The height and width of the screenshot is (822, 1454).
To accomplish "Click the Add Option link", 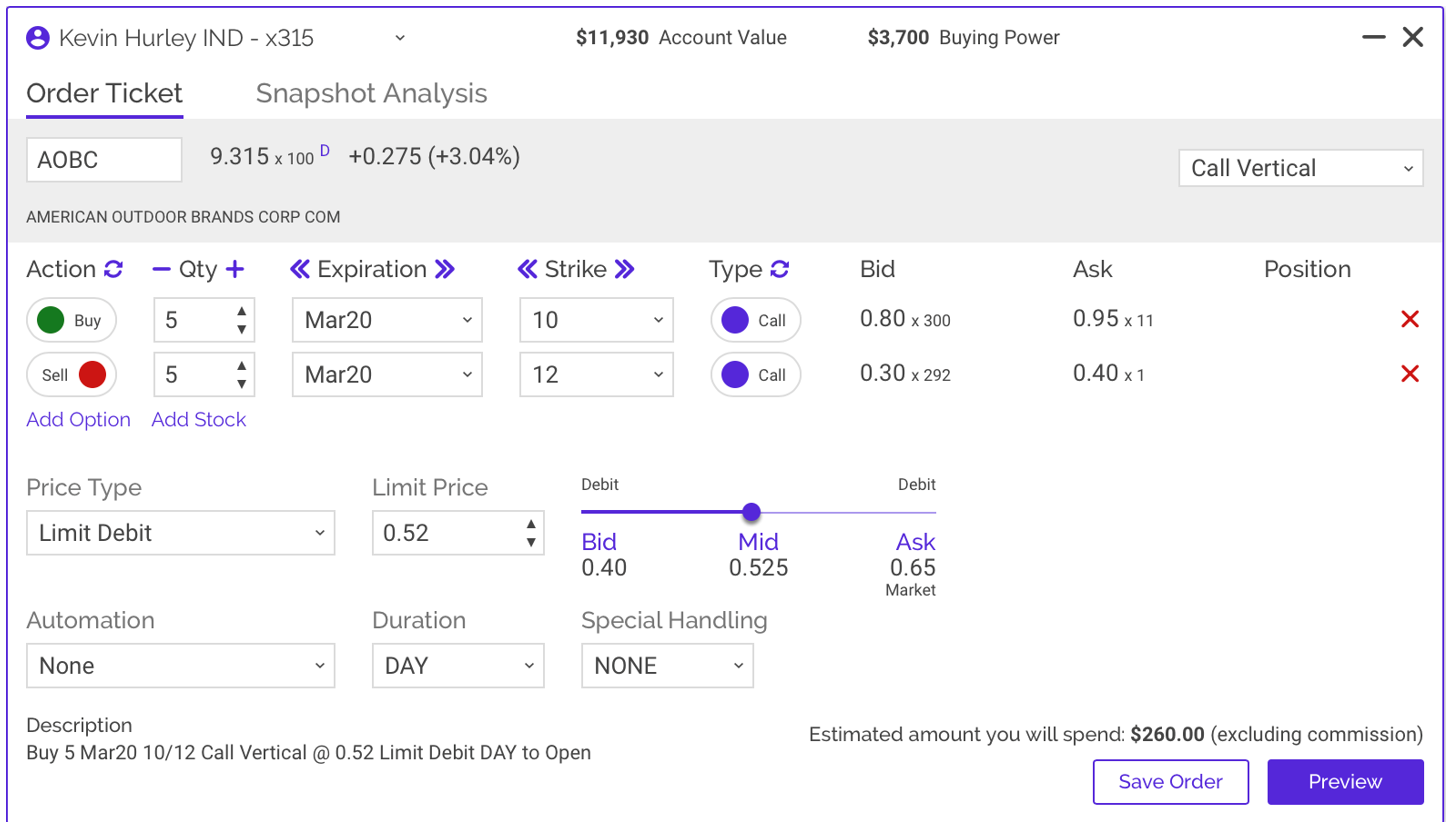I will point(78,420).
